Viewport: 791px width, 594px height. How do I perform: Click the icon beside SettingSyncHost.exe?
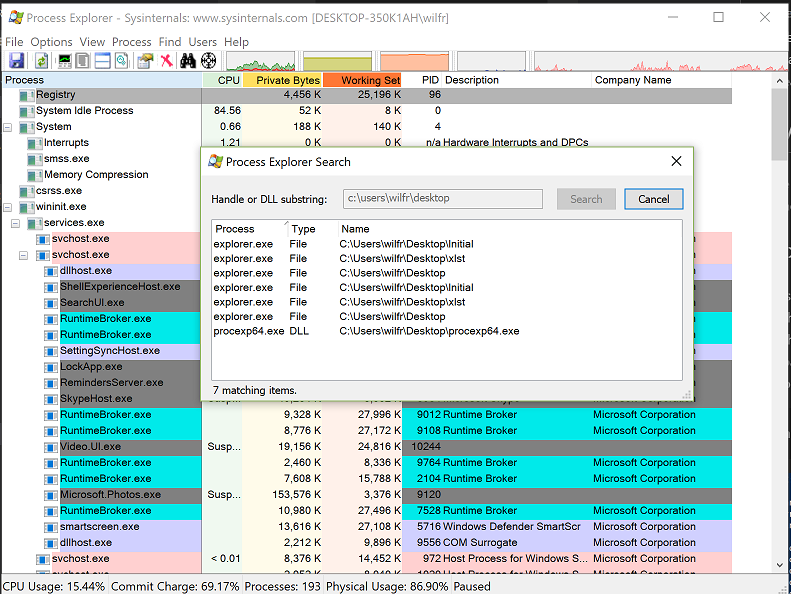click(x=50, y=351)
